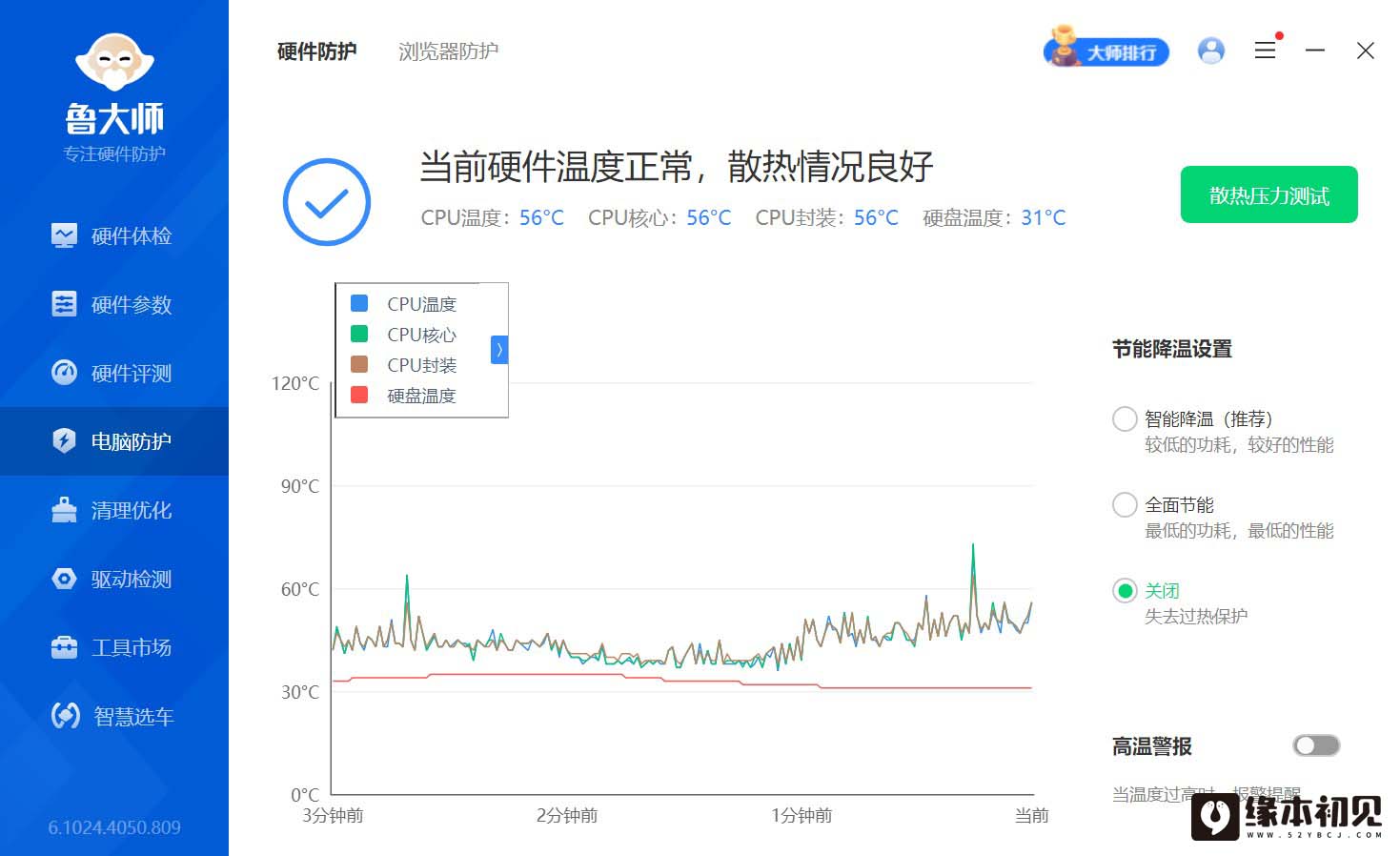Select the 关闭 radio option

tap(1125, 591)
